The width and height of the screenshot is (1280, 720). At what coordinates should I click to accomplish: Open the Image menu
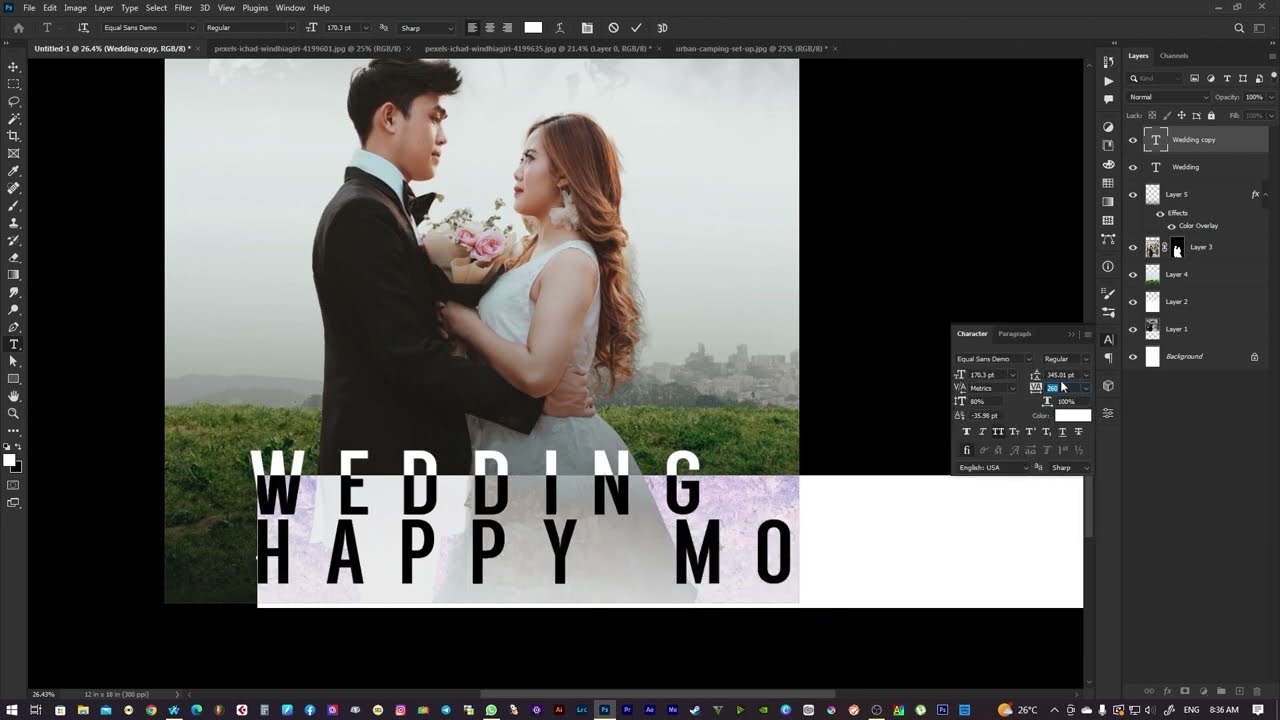point(75,8)
